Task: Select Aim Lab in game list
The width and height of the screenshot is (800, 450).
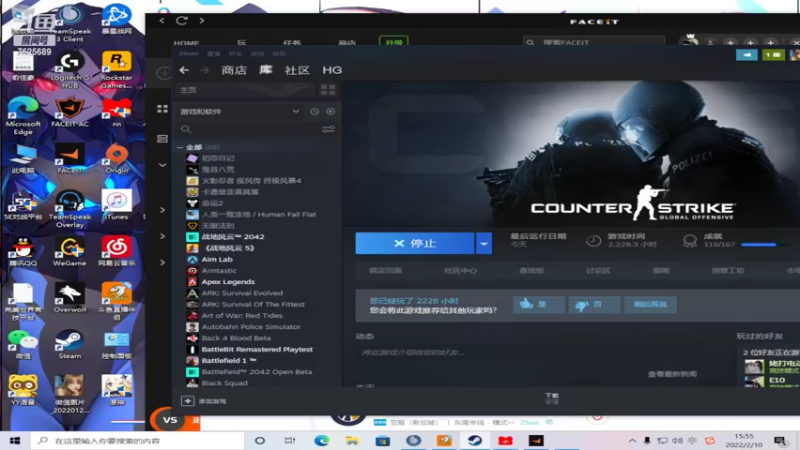Action: click(217, 259)
